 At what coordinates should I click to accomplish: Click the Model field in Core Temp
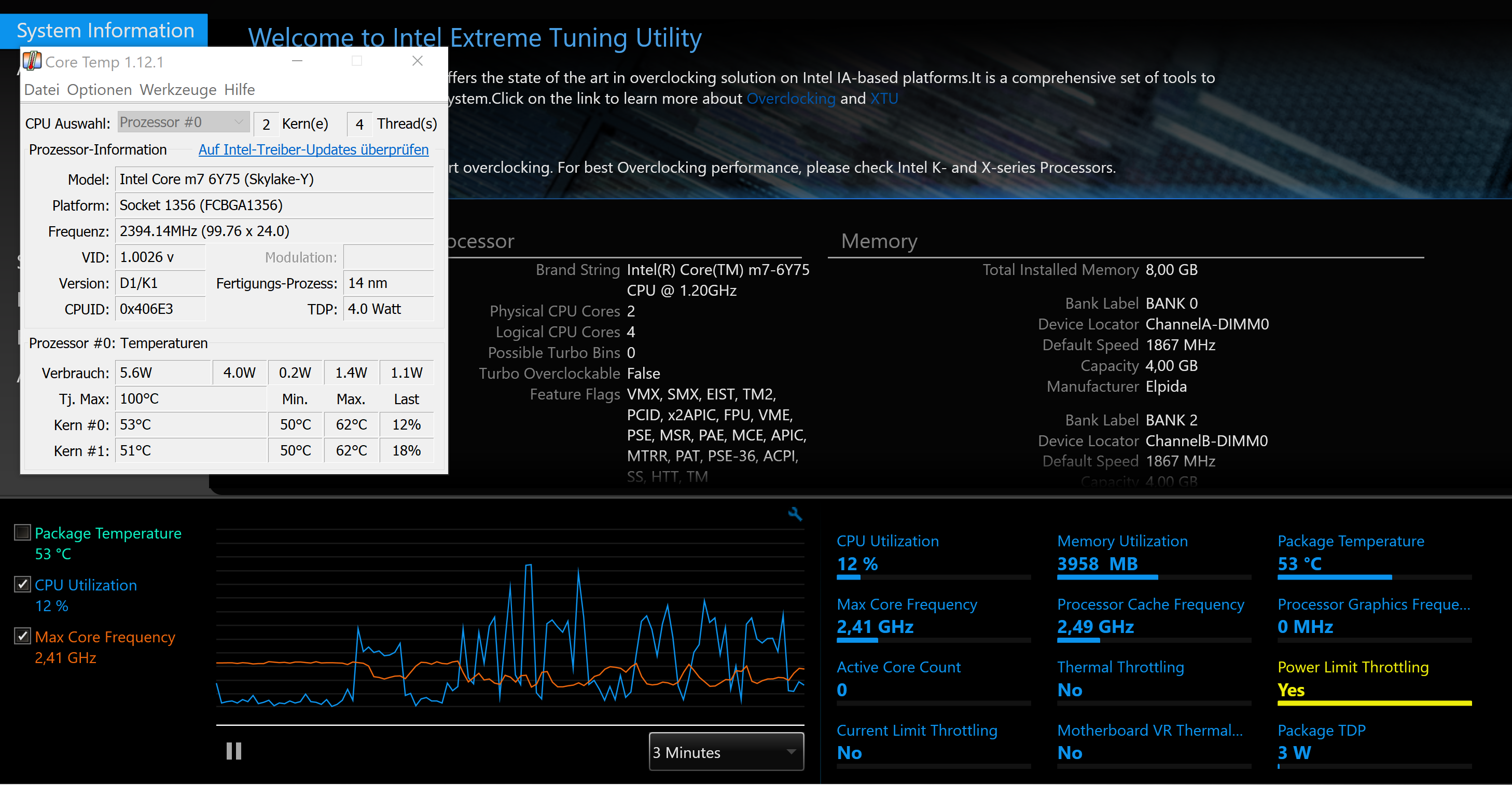tap(274, 179)
